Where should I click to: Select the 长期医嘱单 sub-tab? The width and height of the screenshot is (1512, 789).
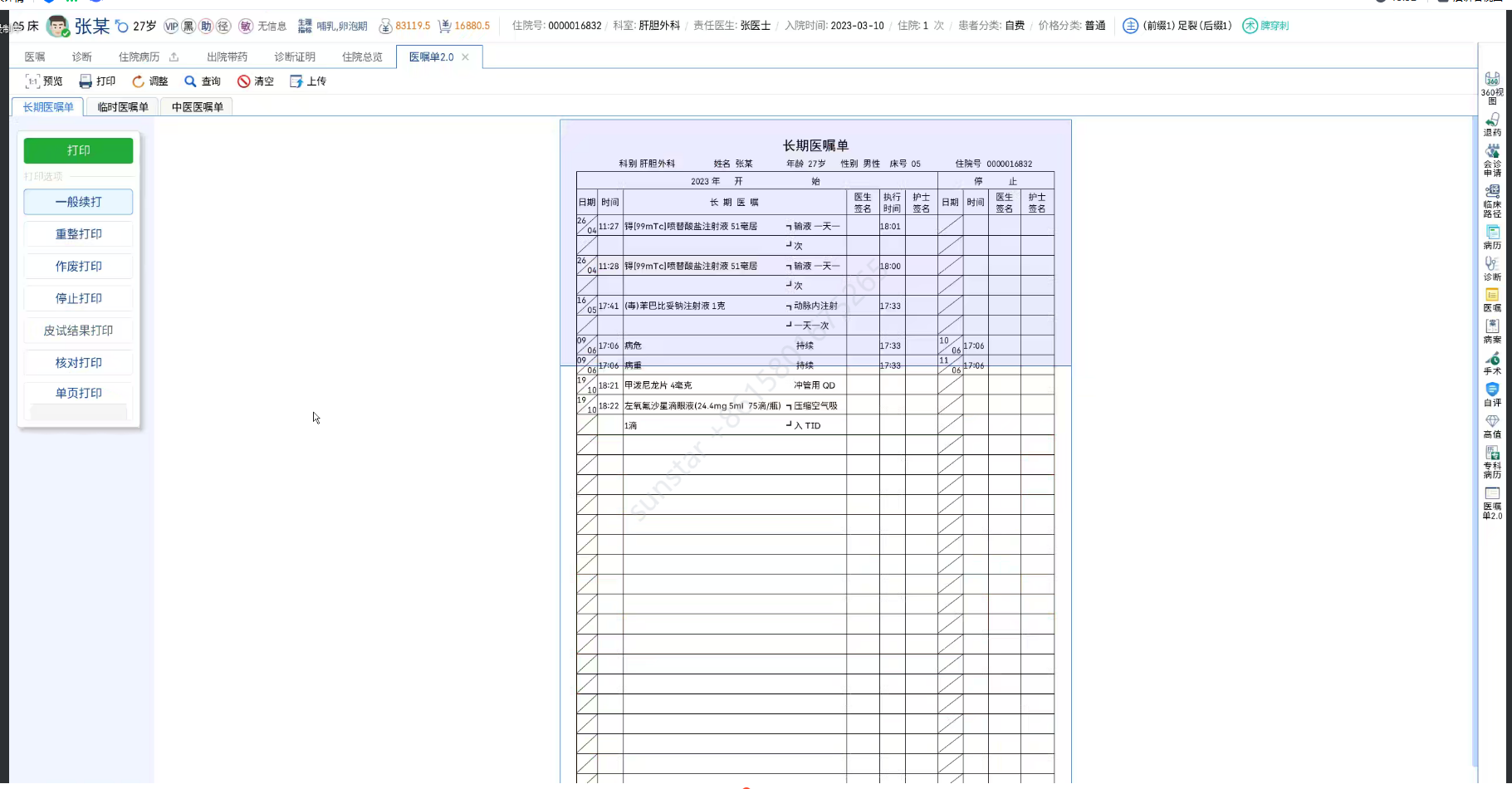click(x=48, y=107)
